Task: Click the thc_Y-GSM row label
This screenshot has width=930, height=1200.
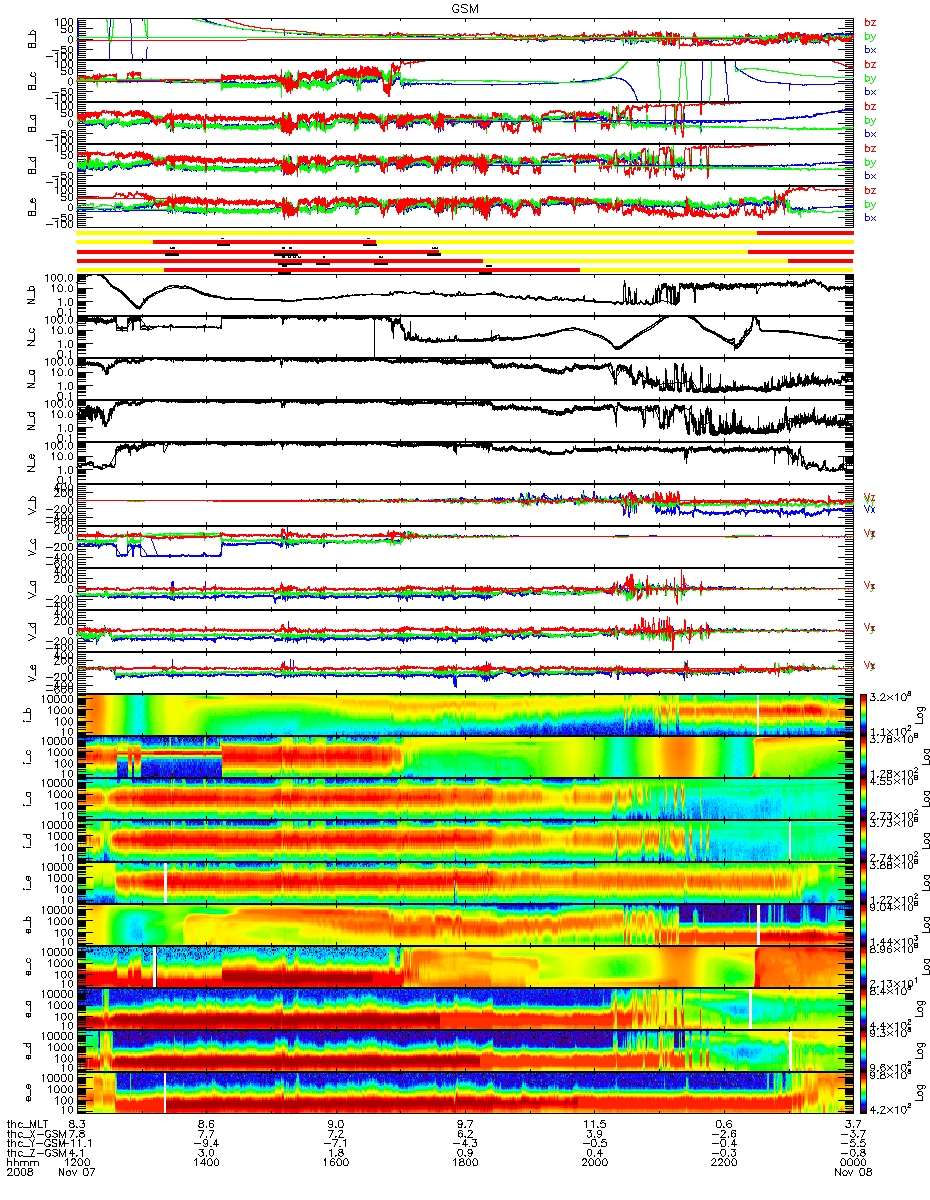Action: 35,1143
